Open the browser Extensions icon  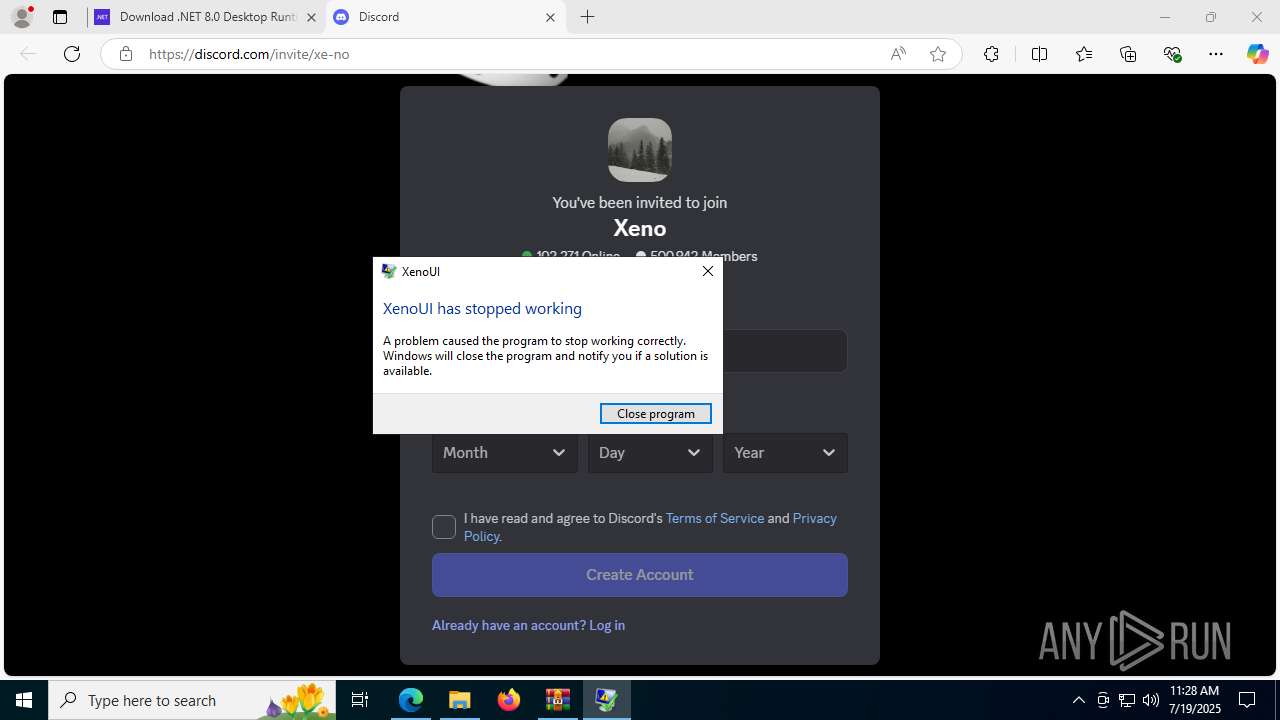pyautogui.click(x=991, y=54)
